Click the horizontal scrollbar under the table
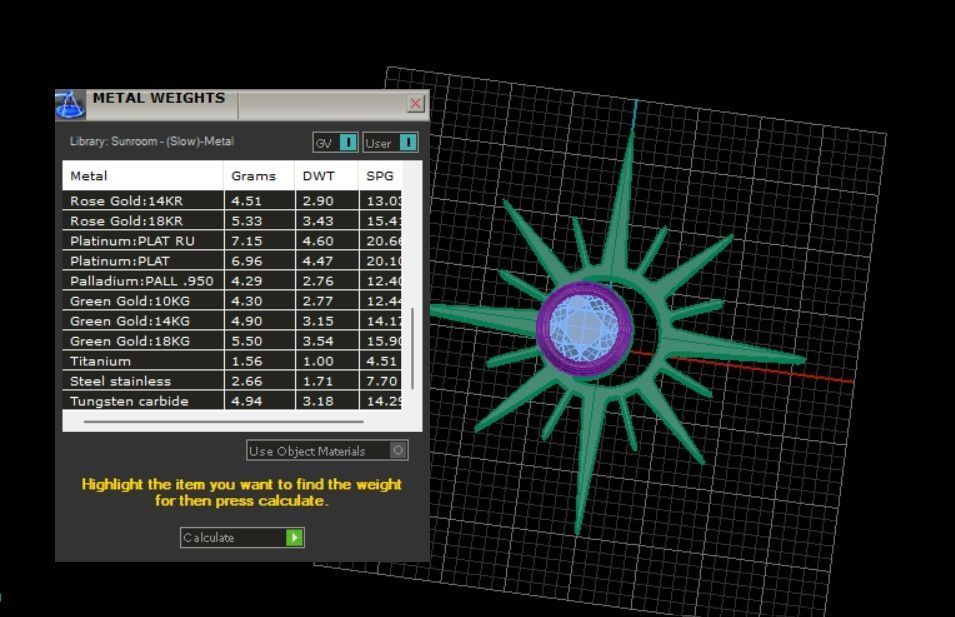Screen dimensions: 955x617 224,421
